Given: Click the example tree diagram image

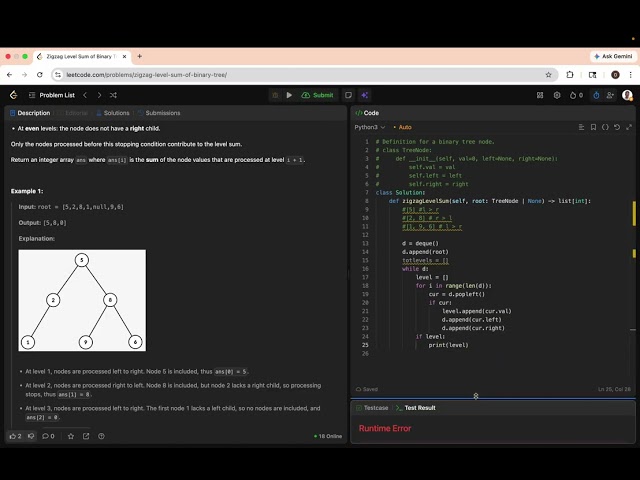Looking at the screenshot, I should [x=82, y=300].
